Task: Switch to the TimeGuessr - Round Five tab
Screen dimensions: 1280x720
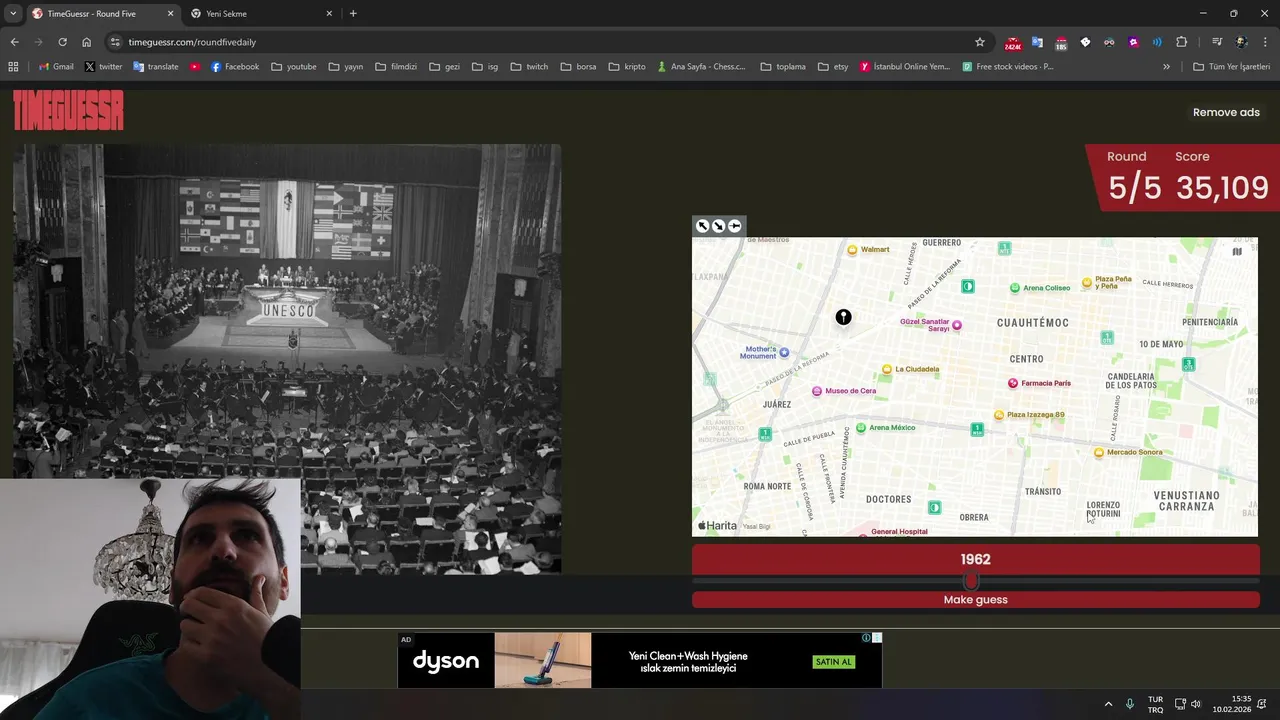Action: point(102,14)
